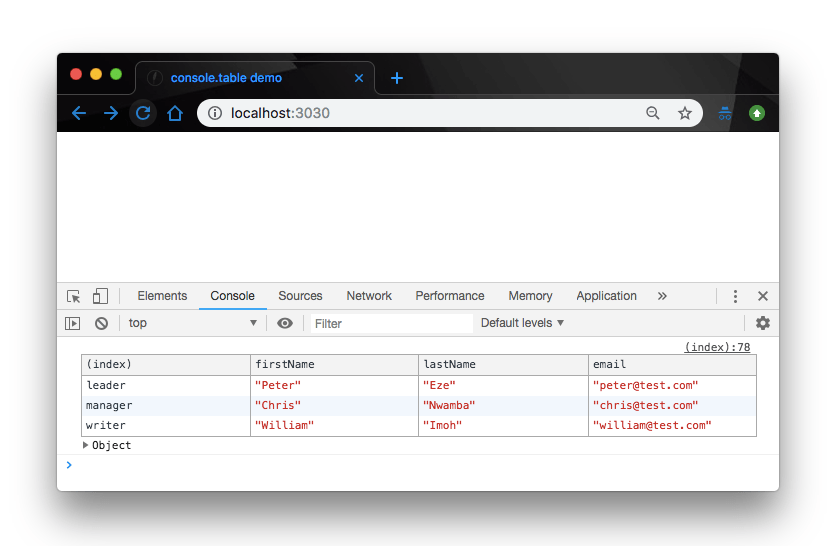Image resolution: width=839 pixels, height=546 pixels.
Task: Open console settings gear
Action: coord(762,323)
